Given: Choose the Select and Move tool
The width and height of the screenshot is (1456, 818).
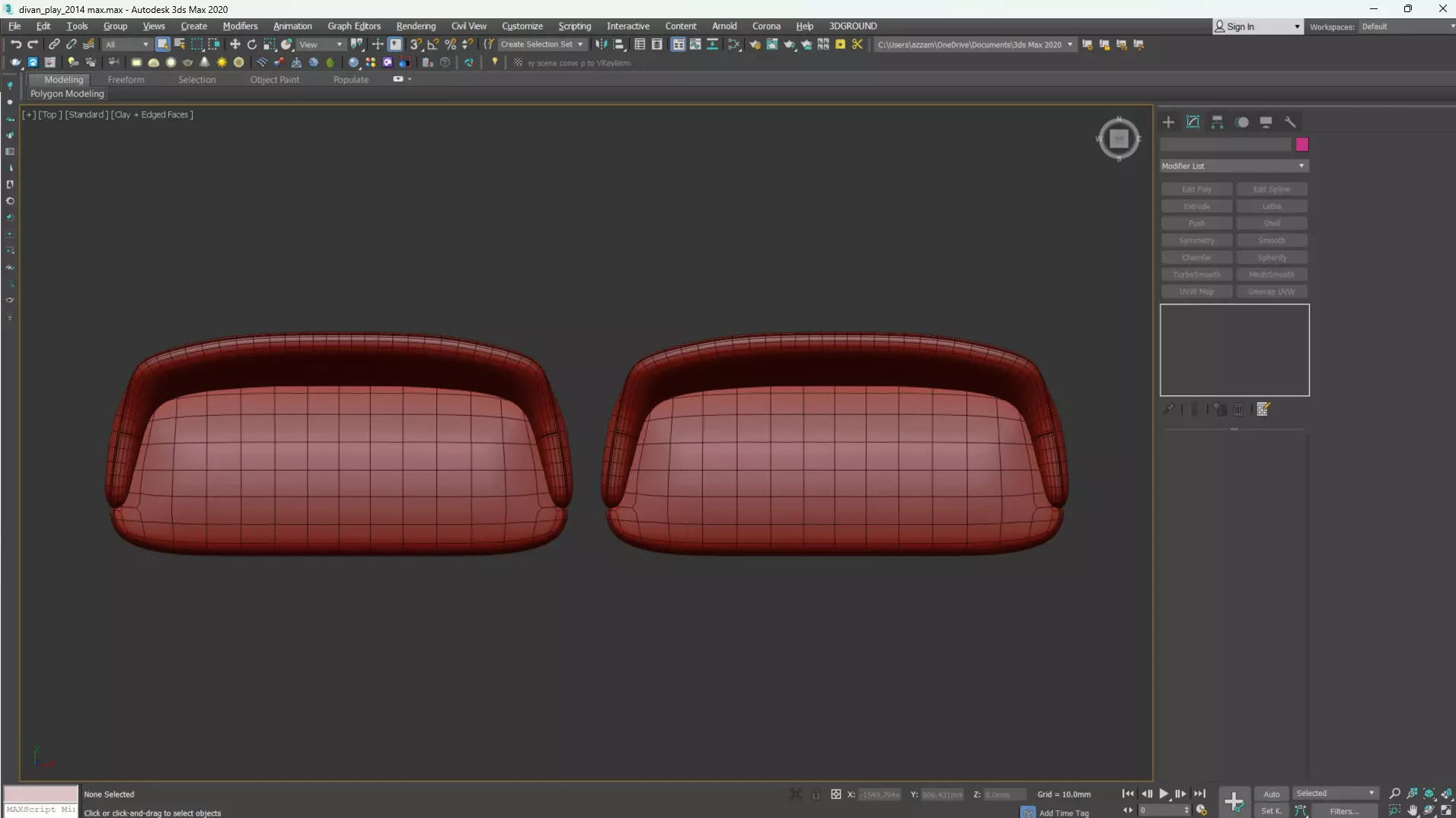Looking at the screenshot, I should click(x=235, y=44).
